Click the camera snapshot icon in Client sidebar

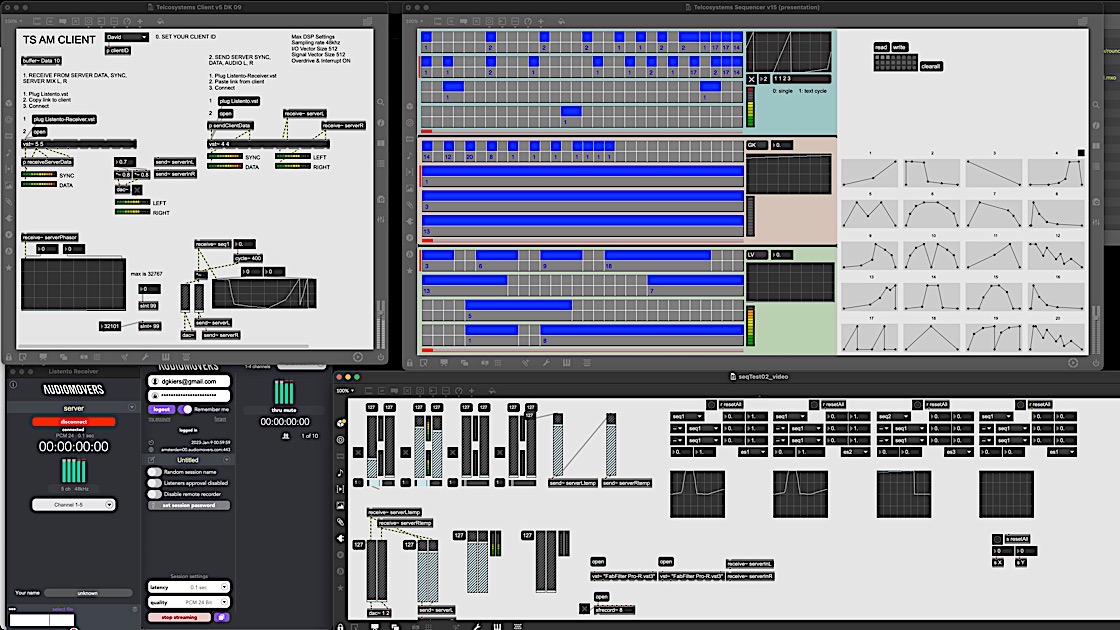click(379, 200)
